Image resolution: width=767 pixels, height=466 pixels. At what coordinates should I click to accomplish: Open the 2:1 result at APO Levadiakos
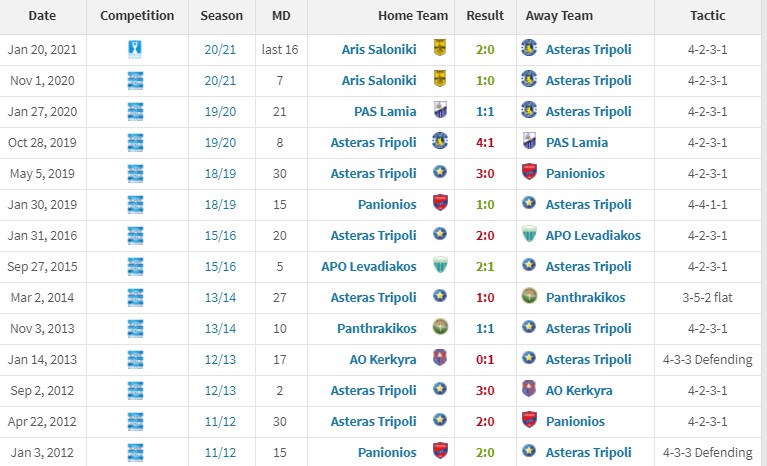[485, 266]
